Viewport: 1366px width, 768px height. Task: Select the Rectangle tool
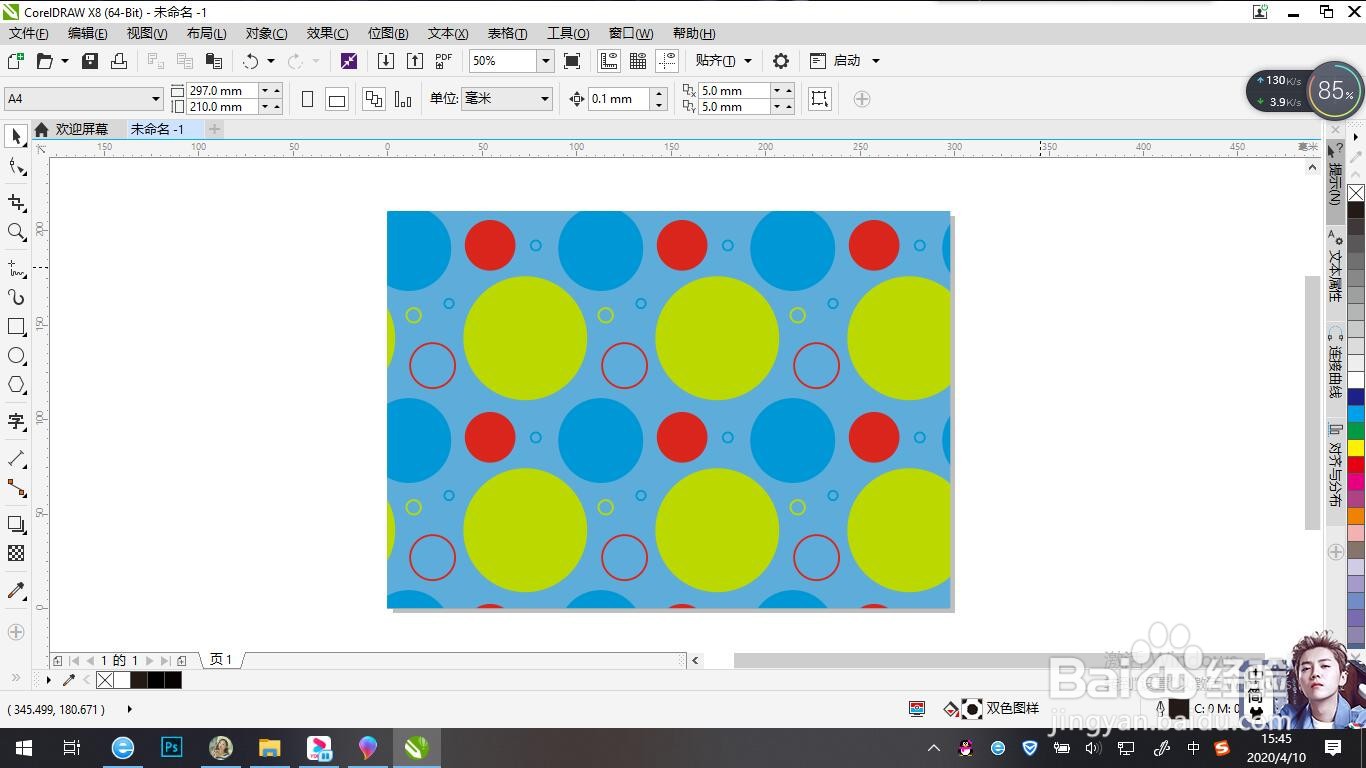click(x=16, y=327)
